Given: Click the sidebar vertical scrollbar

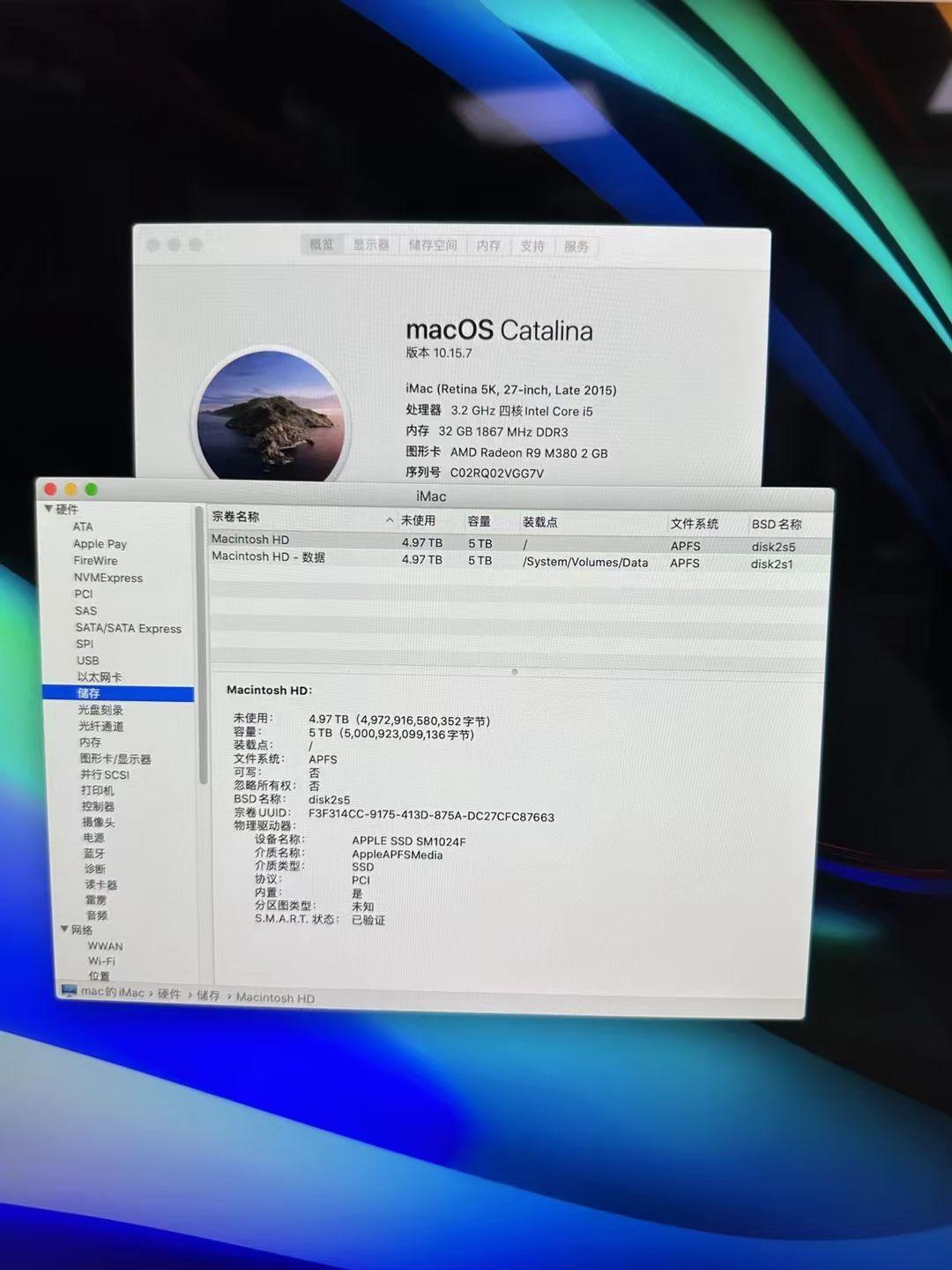Looking at the screenshot, I should pos(203,645).
